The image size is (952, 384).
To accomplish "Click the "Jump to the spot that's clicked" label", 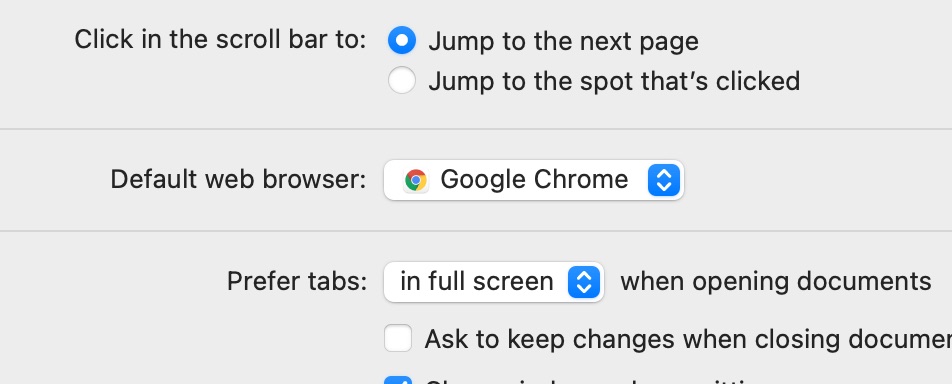I will coord(614,81).
